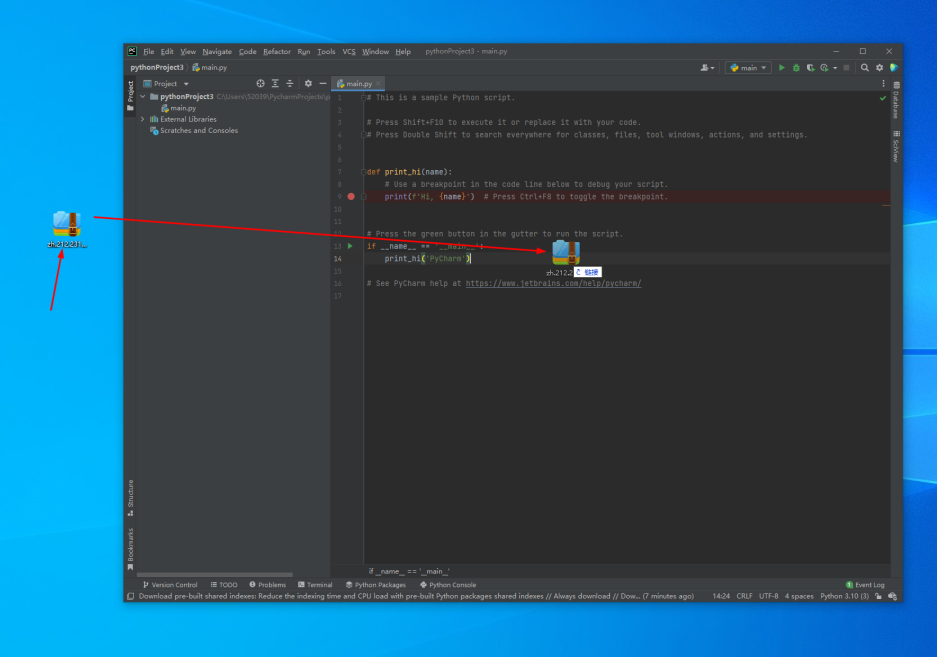Open the Problems tool window

point(268,585)
